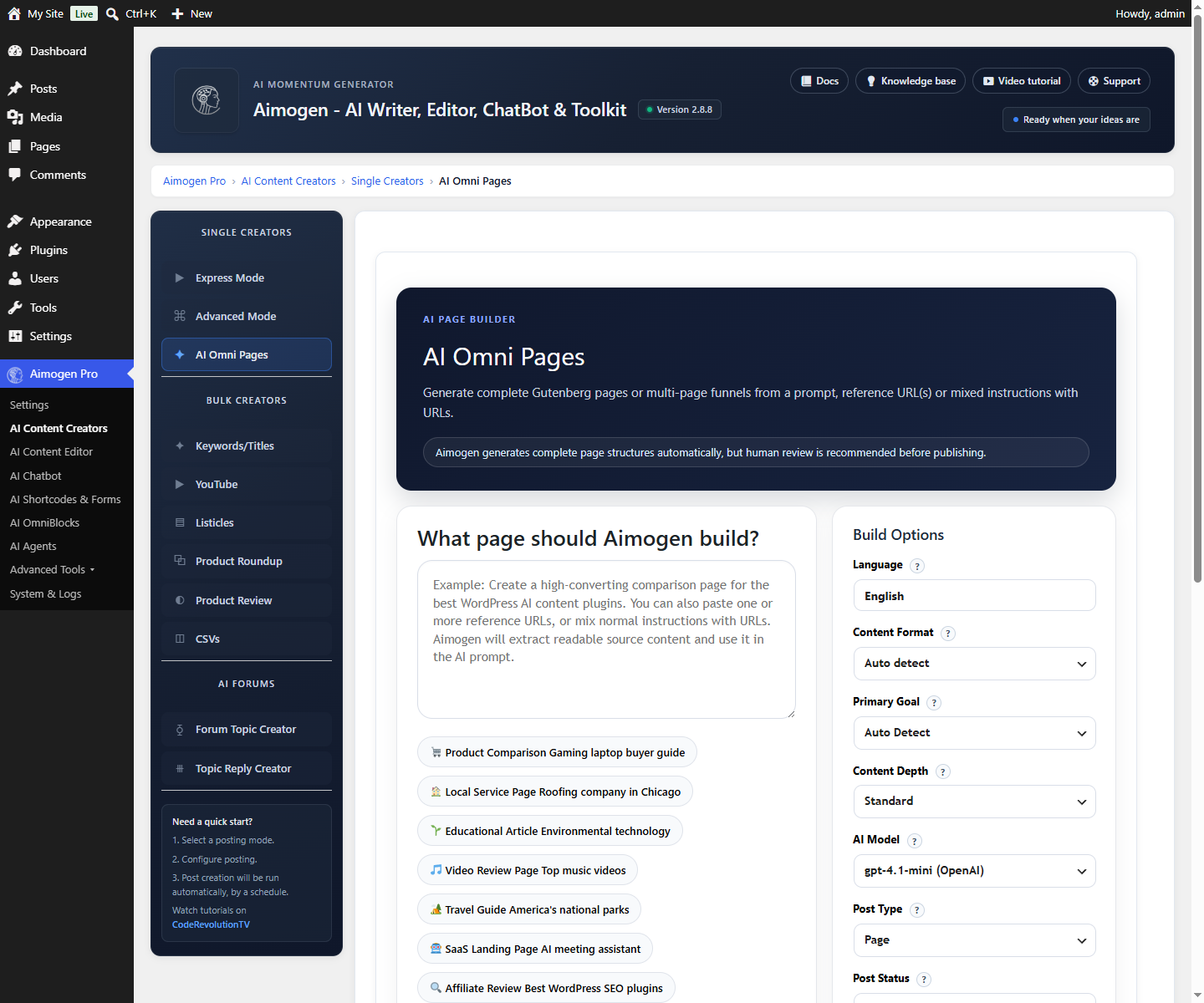Click the AI Model help icon
1204x1003 pixels.
tap(914, 842)
